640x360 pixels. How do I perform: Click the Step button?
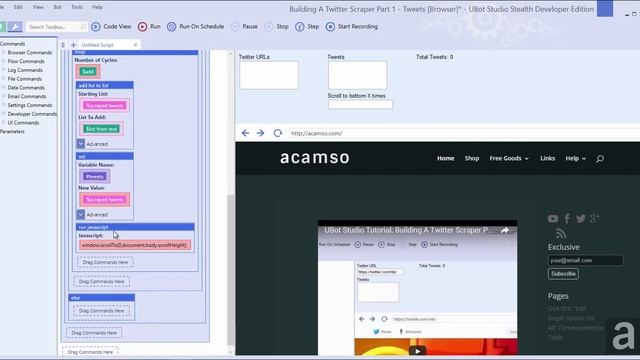point(307,27)
